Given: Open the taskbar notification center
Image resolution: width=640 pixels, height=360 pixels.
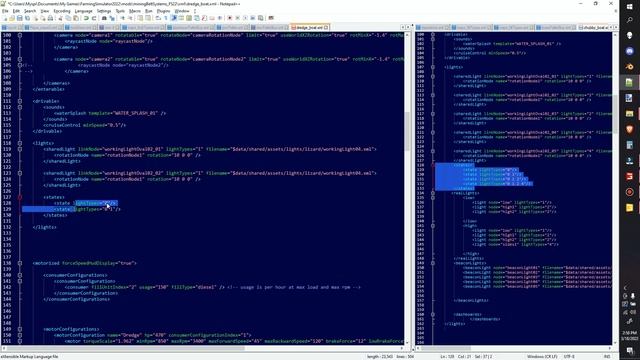Looking at the screenshot, I should tap(630, 351).
